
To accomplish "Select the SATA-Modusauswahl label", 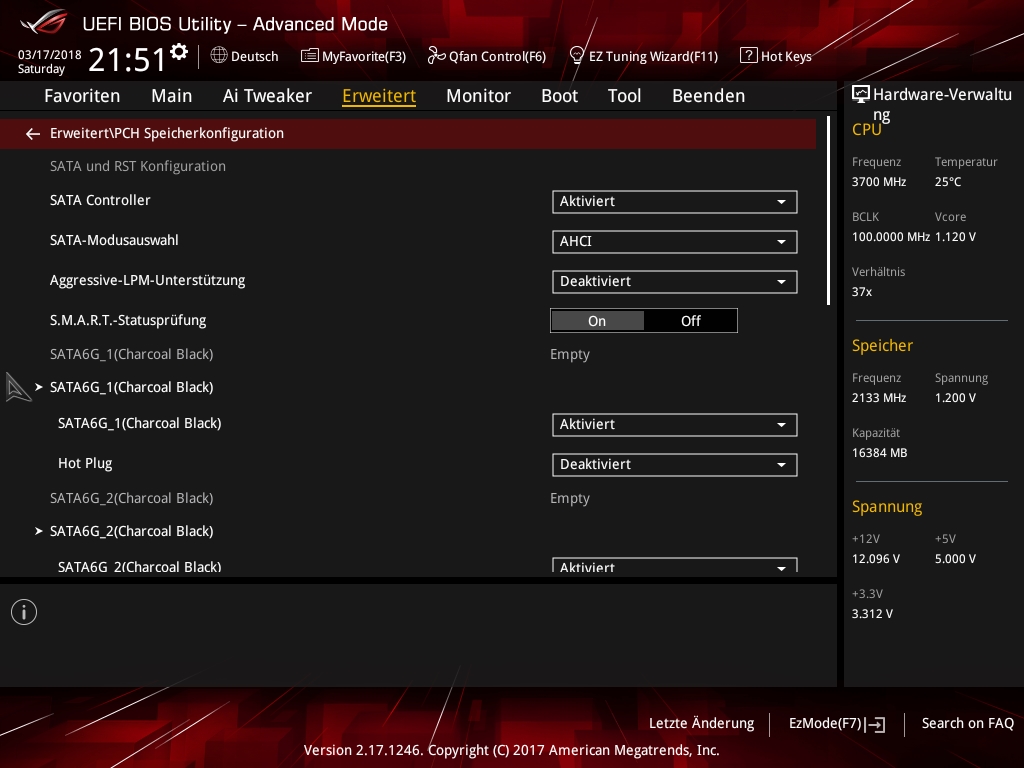I will click(114, 240).
